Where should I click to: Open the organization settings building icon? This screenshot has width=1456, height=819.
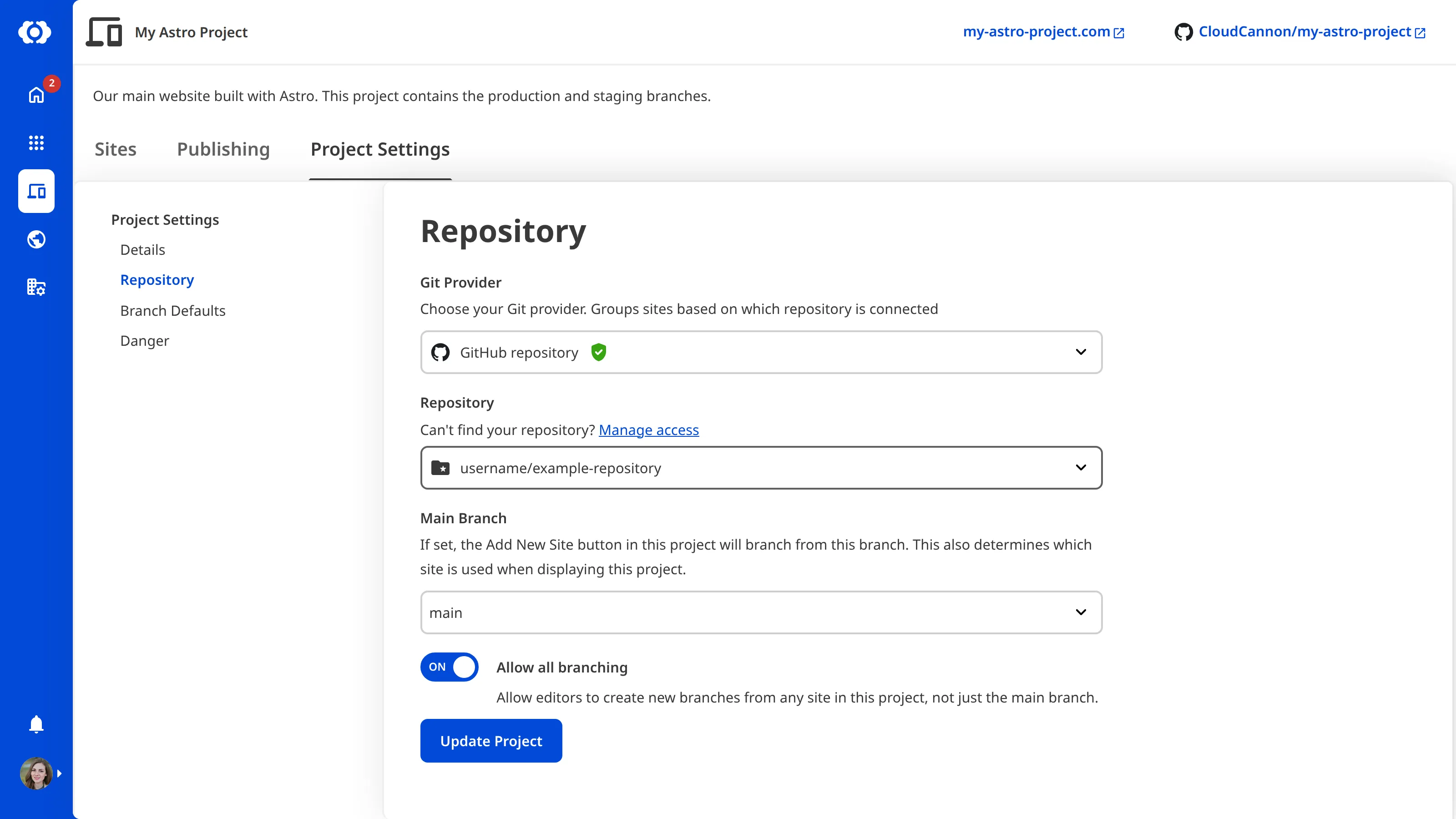coord(36,287)
